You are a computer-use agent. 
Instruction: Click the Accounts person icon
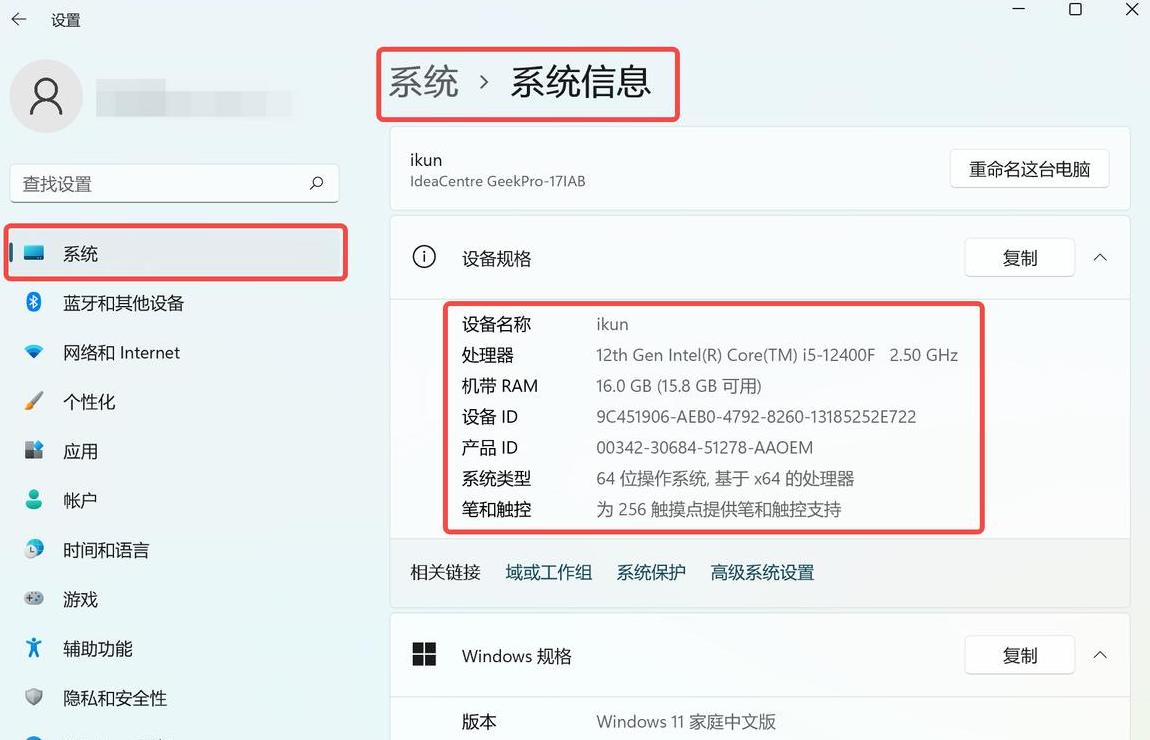(x=34, y=499)
